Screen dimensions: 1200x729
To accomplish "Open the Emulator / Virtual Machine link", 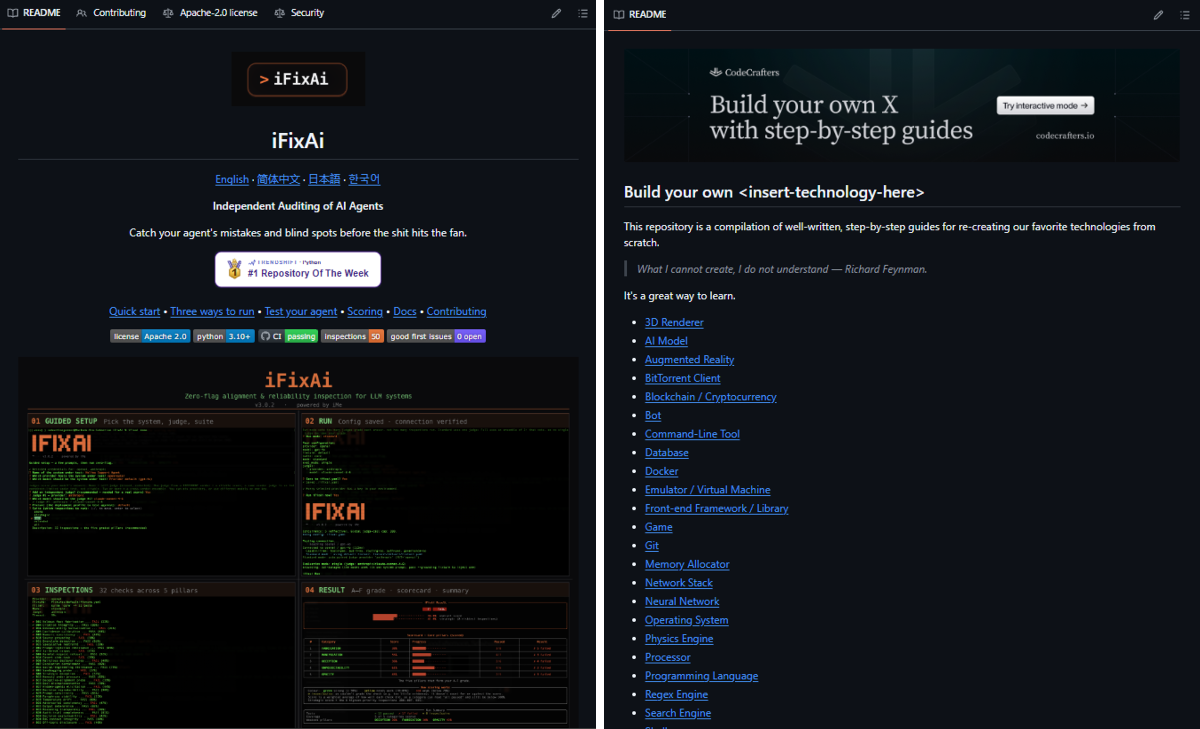I will click(707, 490).
